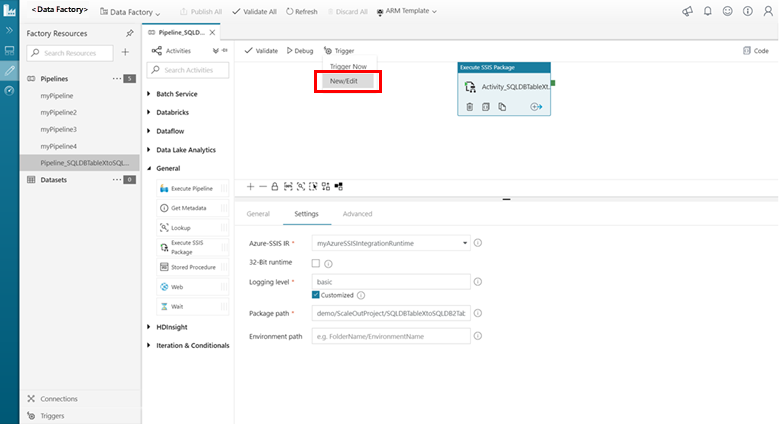Uncheck the Customized checkbox
This screenshot has height=424, width=780.
pos(315,295)
